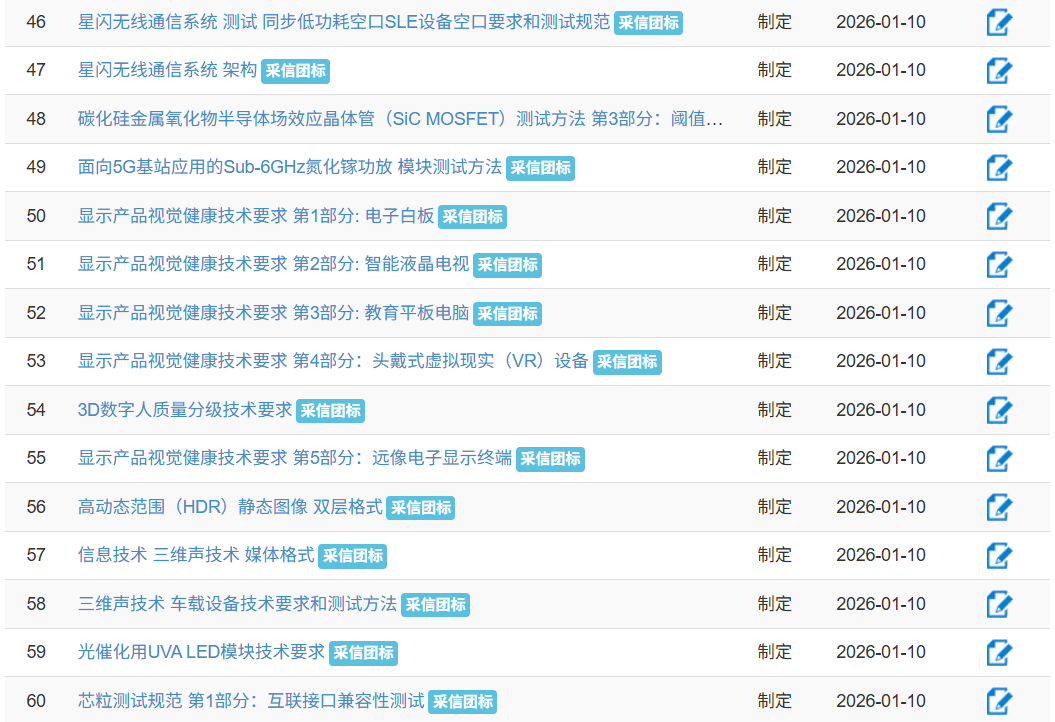Select the edit icon for SiC MOSFET standard
Viewport: 1055px width, 722px height.
(998, 119)
